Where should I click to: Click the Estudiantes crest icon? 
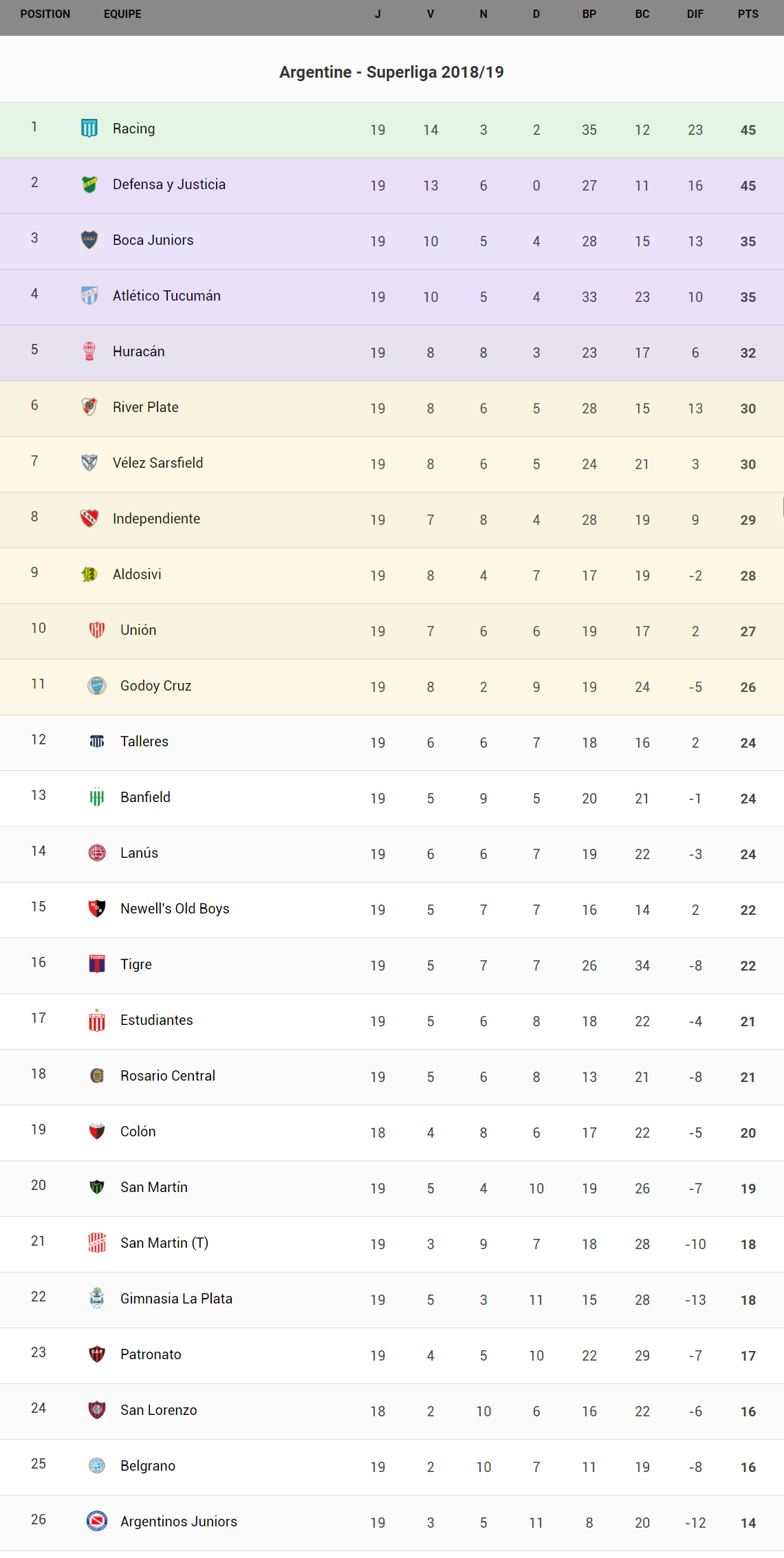point(97,1020)
